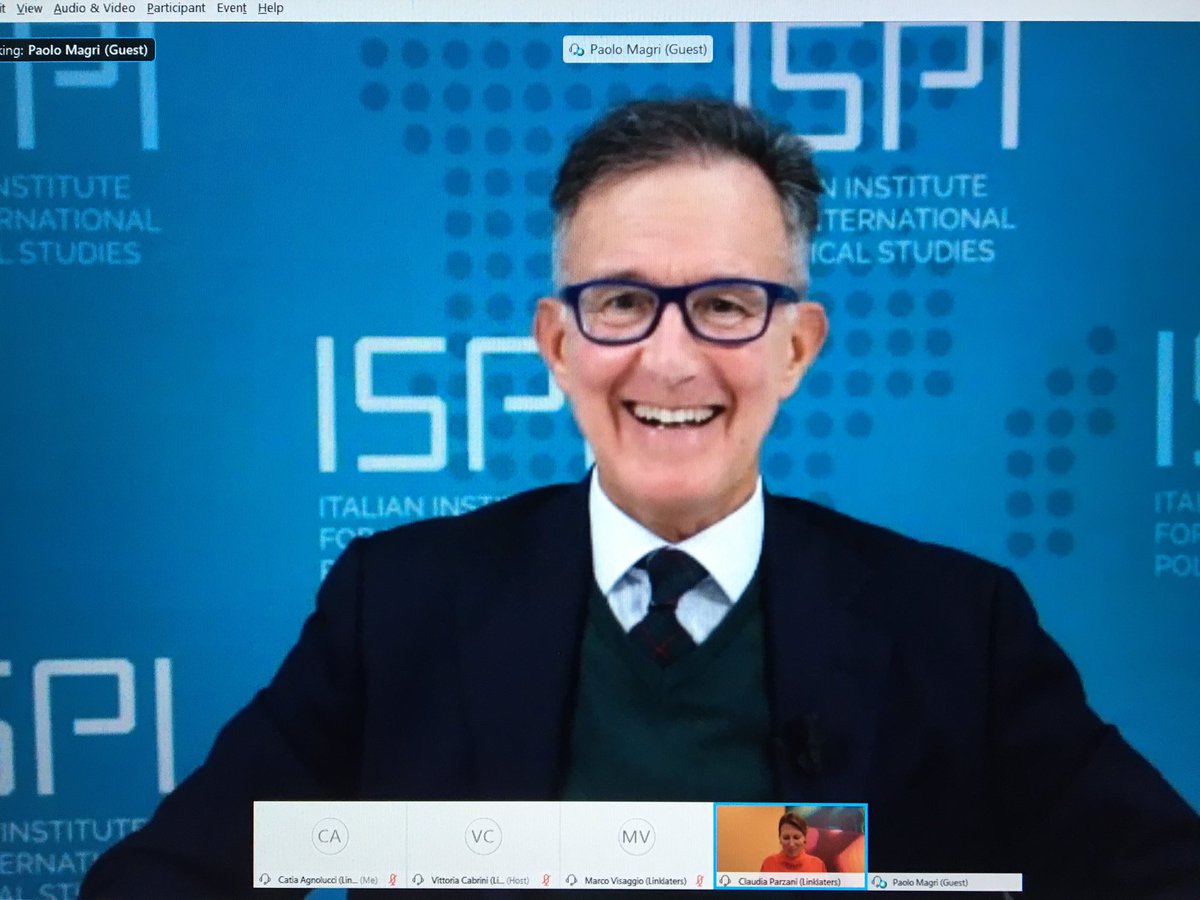1200x900 pixels.
Task: Open the View menu
Action: [29, 7]
